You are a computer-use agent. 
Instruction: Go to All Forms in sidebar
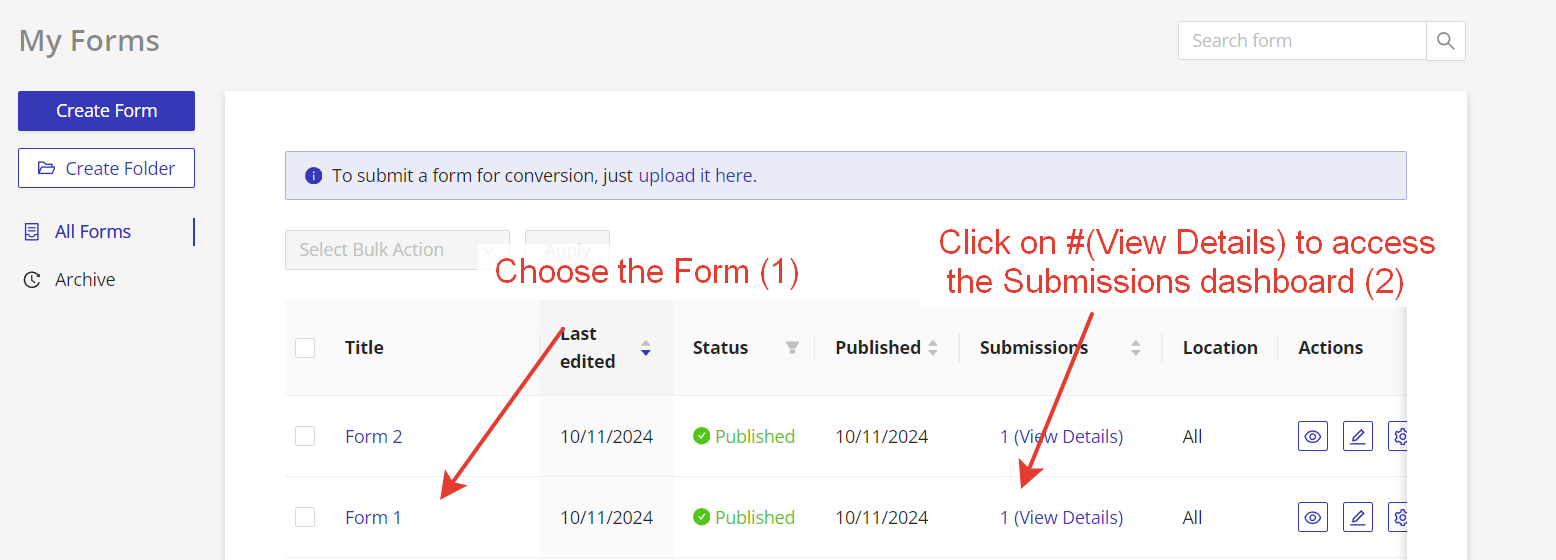coord(93,232)
